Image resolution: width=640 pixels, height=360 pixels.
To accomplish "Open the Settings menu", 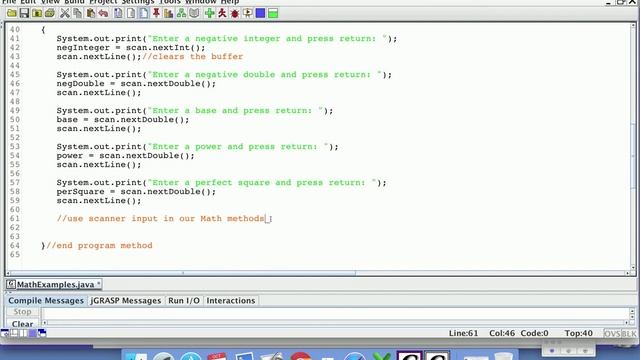I will pos(138,2).
